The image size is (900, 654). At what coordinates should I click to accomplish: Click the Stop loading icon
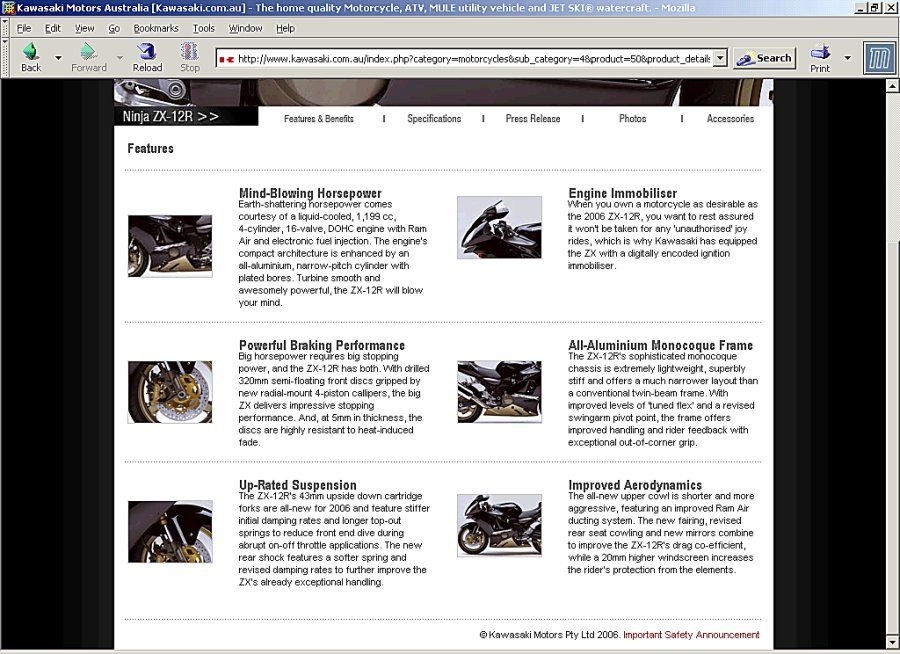(x=189, y=52)
